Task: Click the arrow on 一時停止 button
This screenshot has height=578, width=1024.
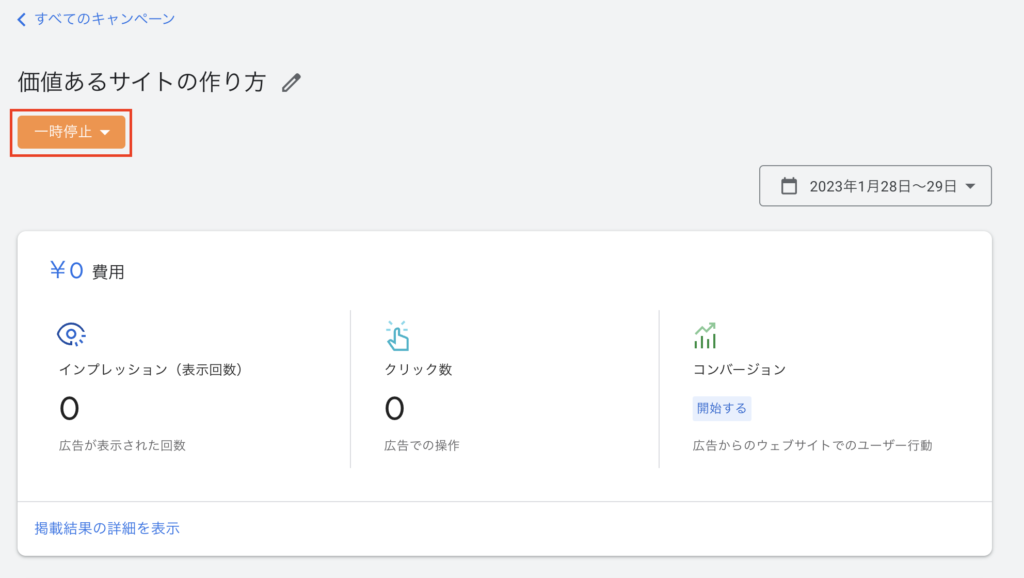Action: [x=105, y=133]
